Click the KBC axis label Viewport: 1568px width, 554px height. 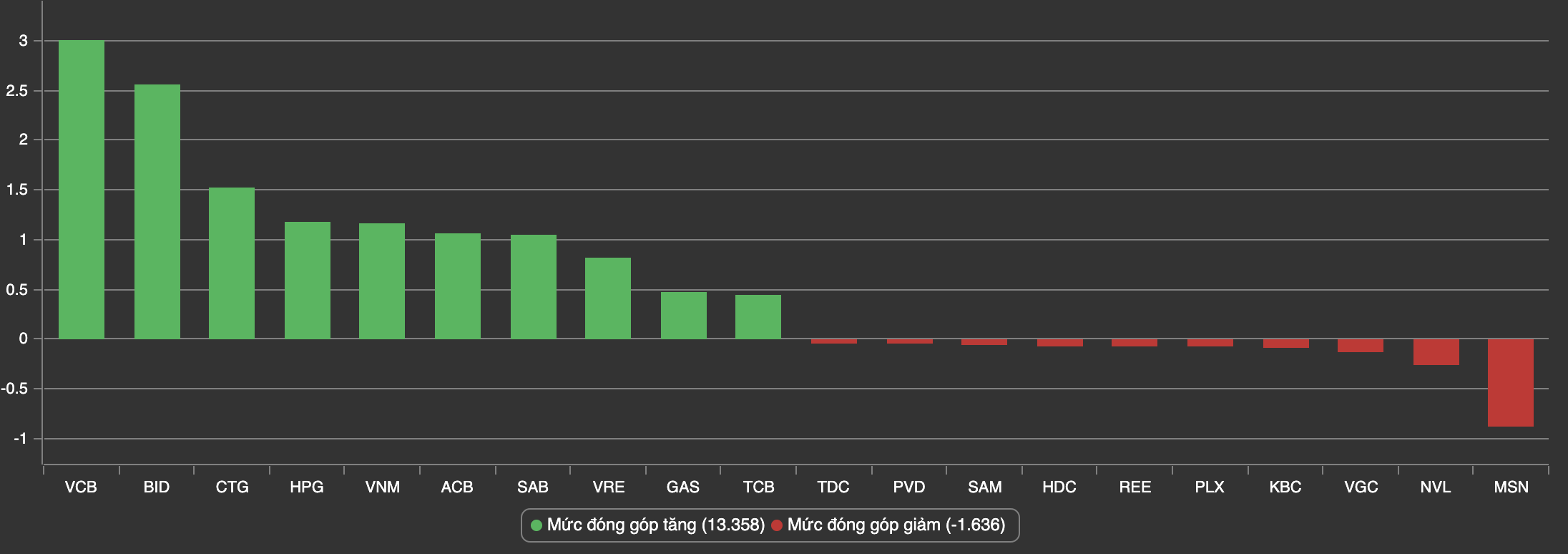1285,487
